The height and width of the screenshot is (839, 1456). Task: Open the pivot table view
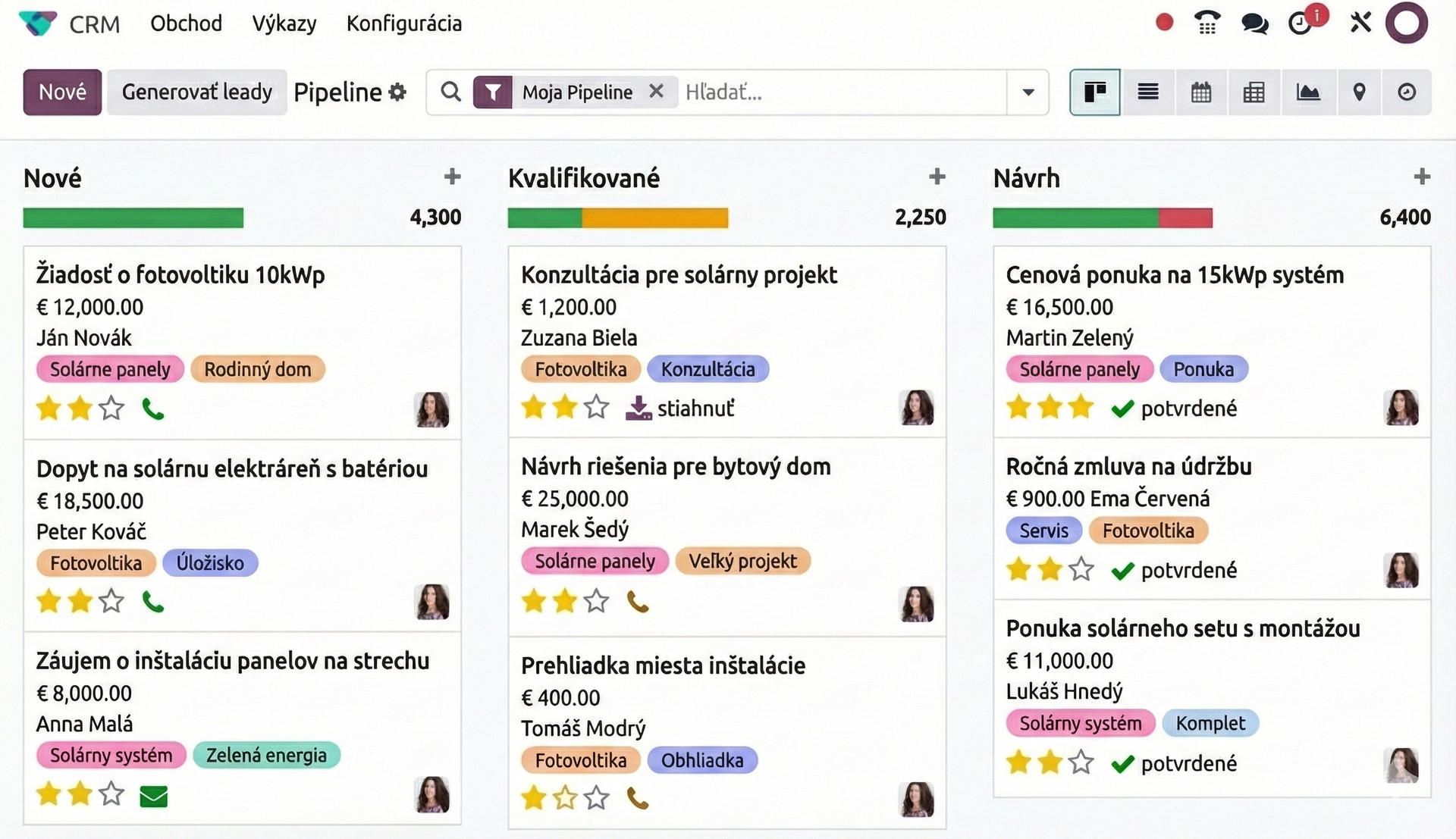tap(1254, 92)
